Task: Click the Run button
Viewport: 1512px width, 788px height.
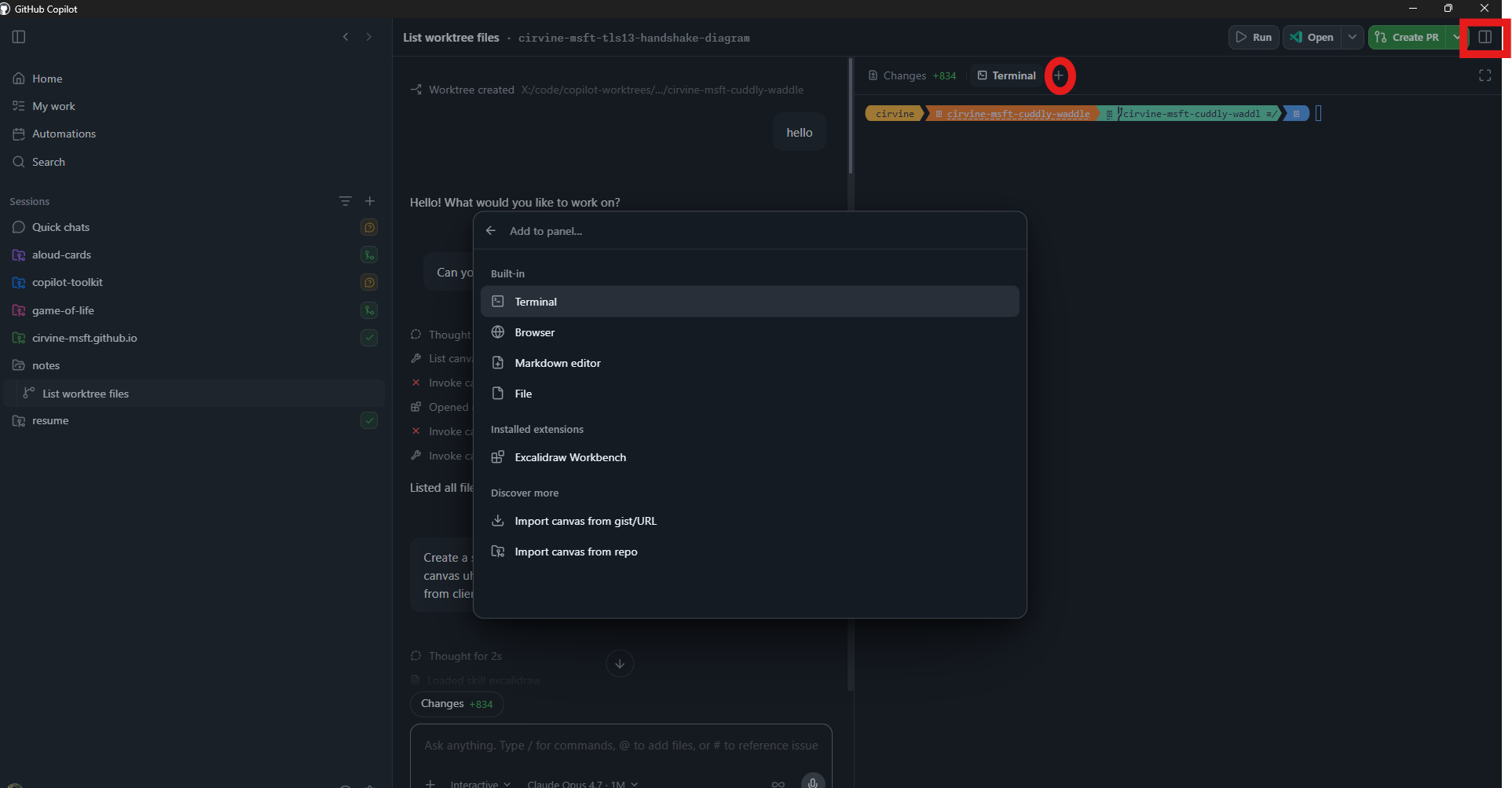Action: pyautogui.click(x=1254, y=37)
